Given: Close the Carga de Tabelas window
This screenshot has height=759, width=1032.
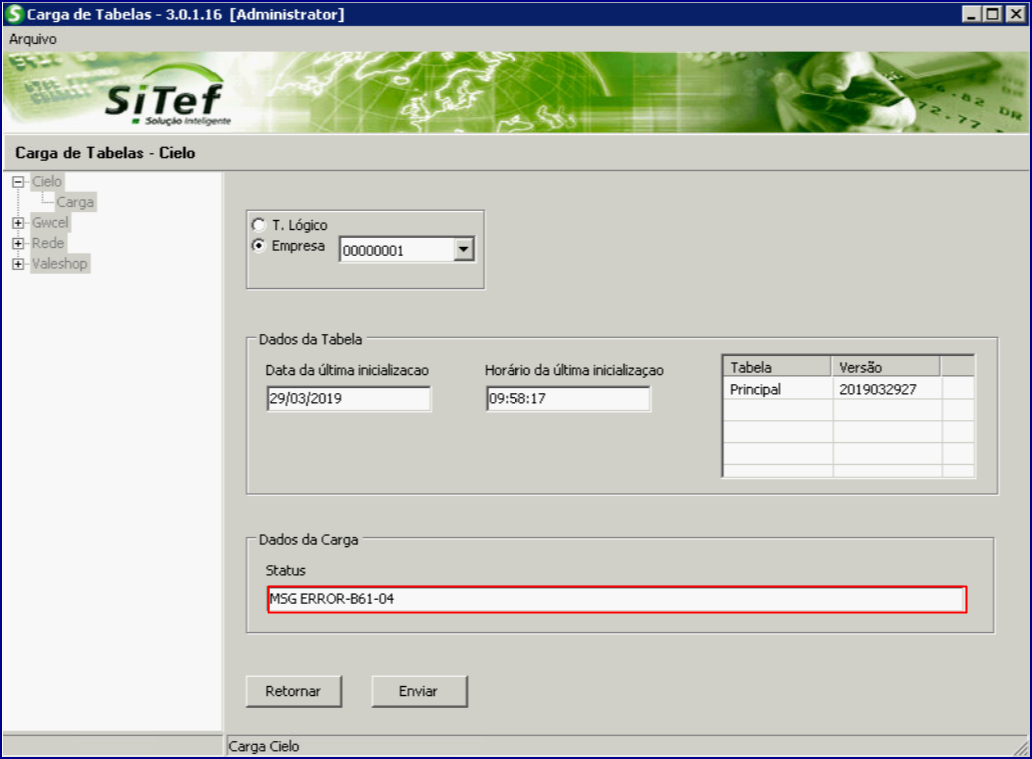Looking at the screenshot, I should click(1016, 14).
